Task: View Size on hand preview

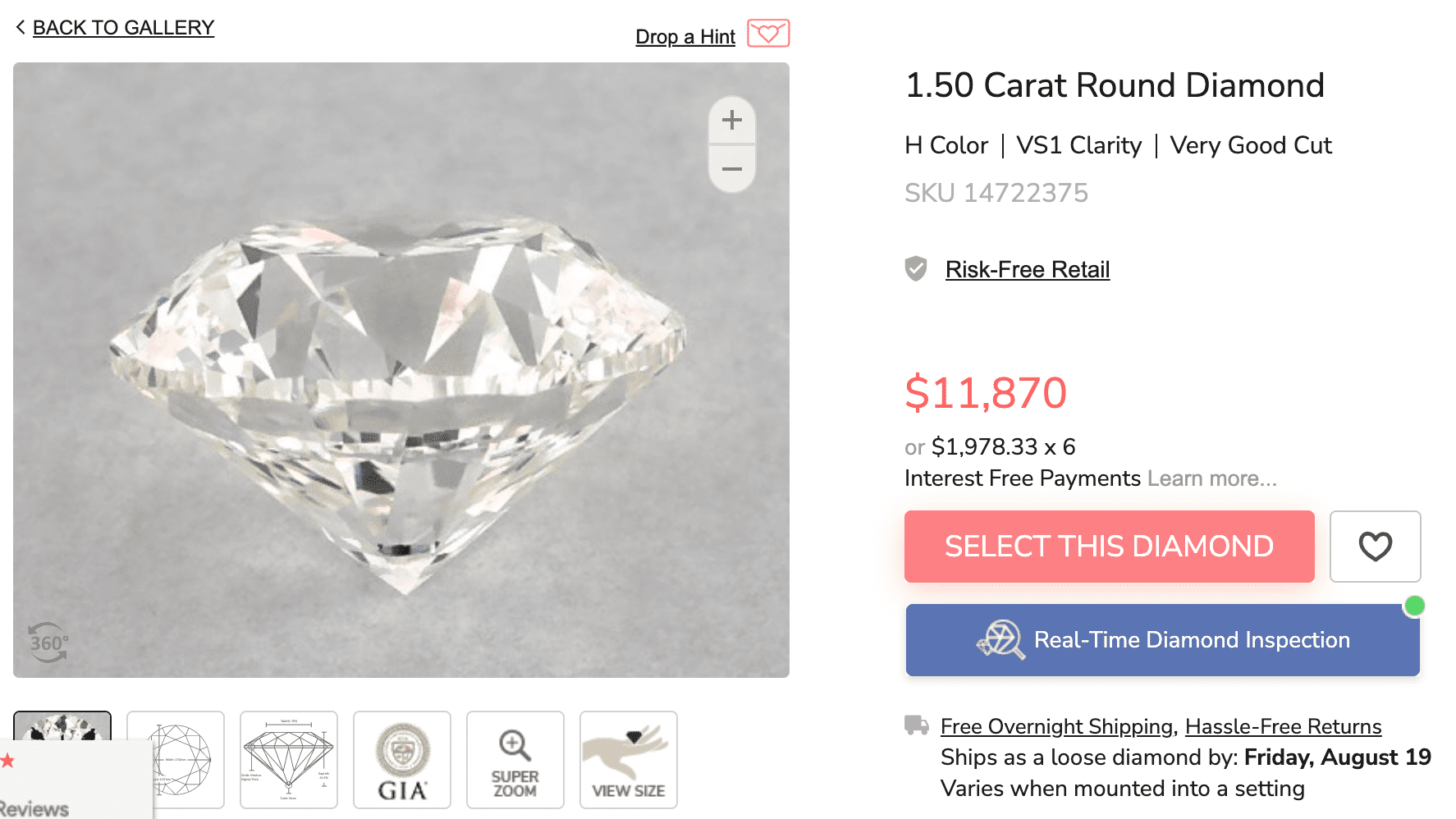Action: click(x=628, y=759)
